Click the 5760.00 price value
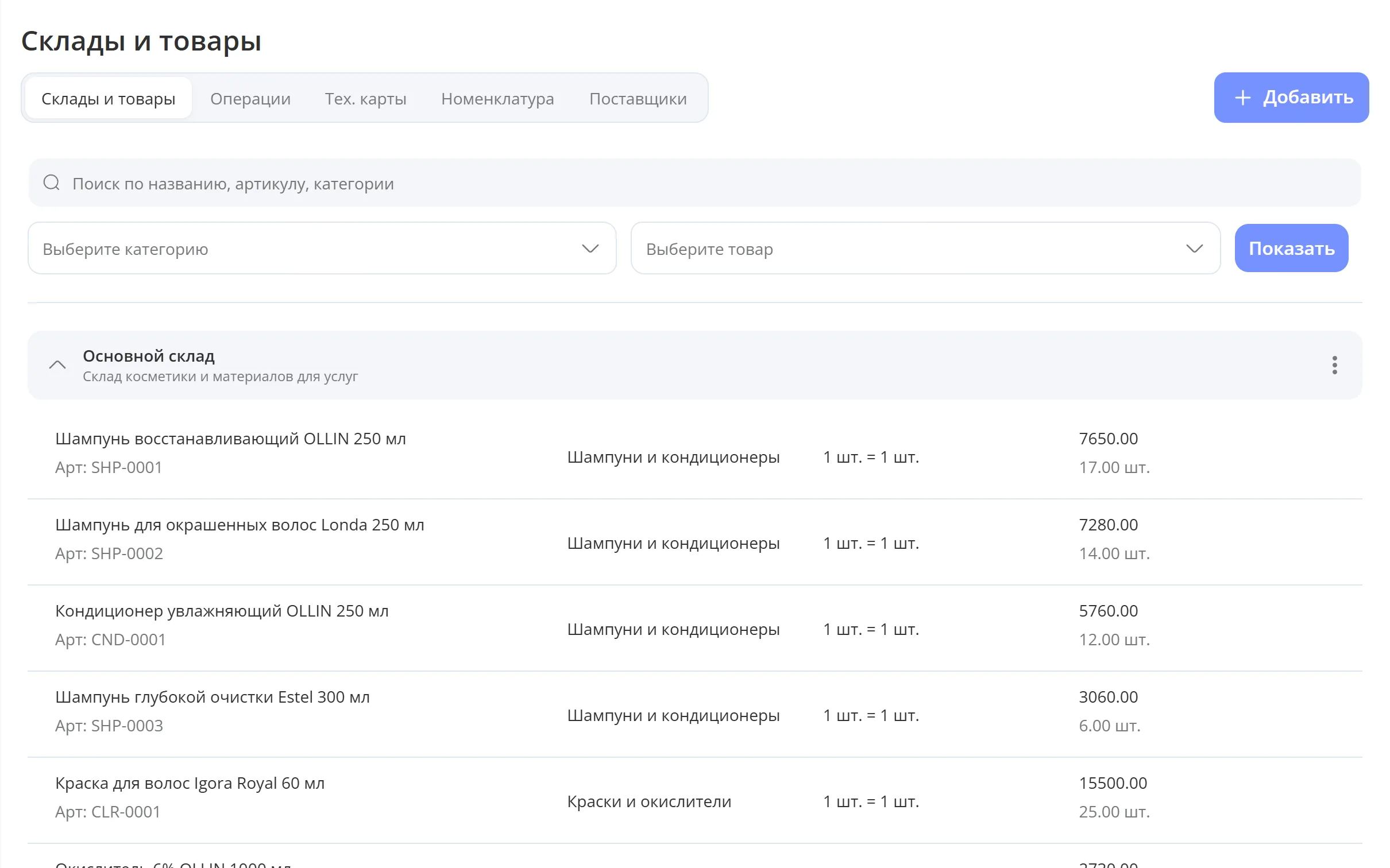1390x868 pixels. 1109,611
